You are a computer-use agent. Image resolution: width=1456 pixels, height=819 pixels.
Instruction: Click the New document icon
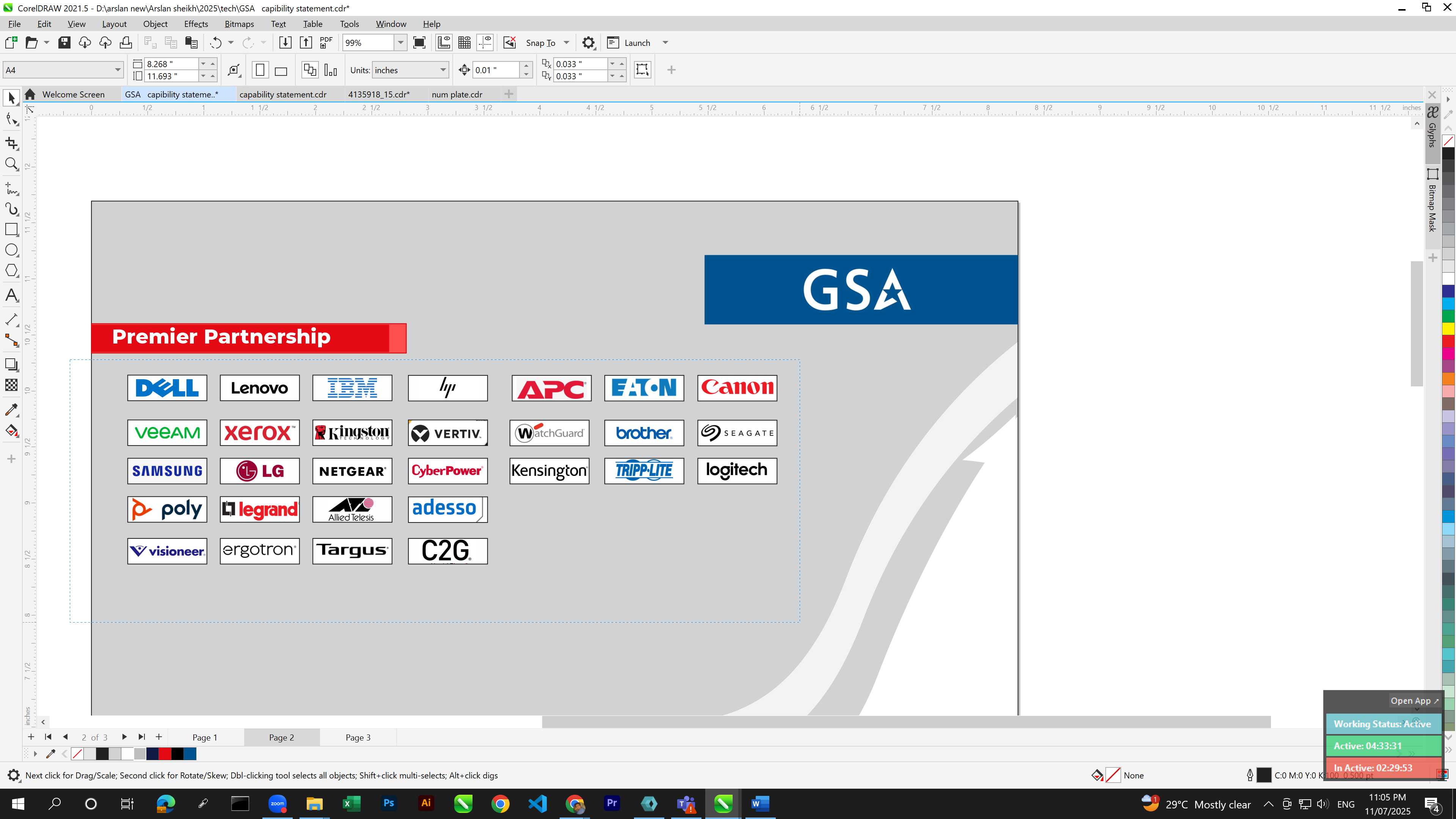(11, 42)
